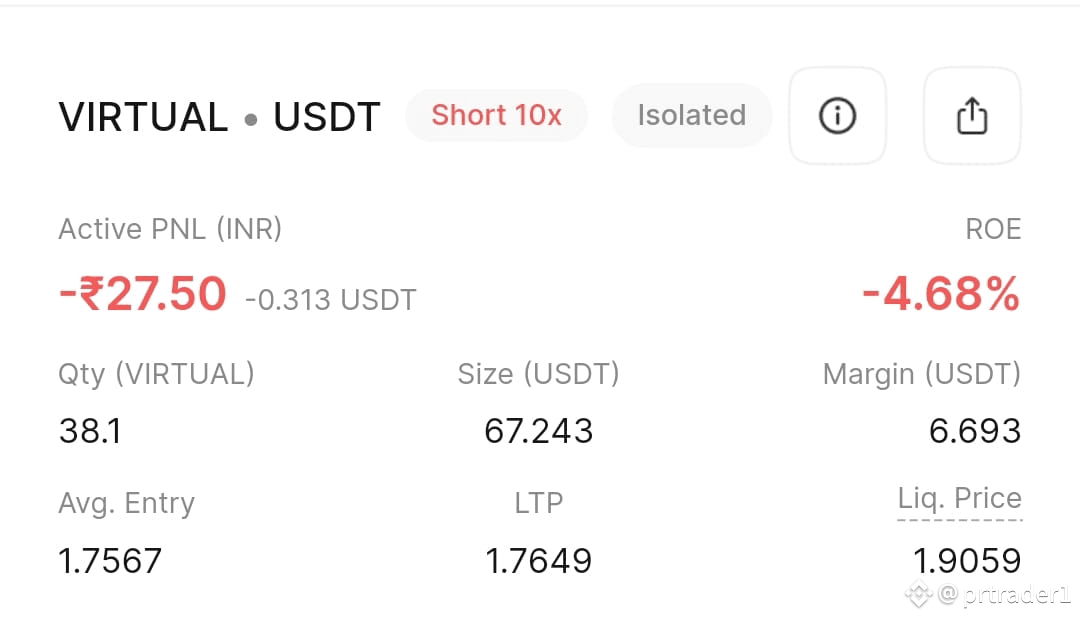This screenshot has width=1080, height=619.
Task: Click the LTP value 1.7649
Action: 539,560
